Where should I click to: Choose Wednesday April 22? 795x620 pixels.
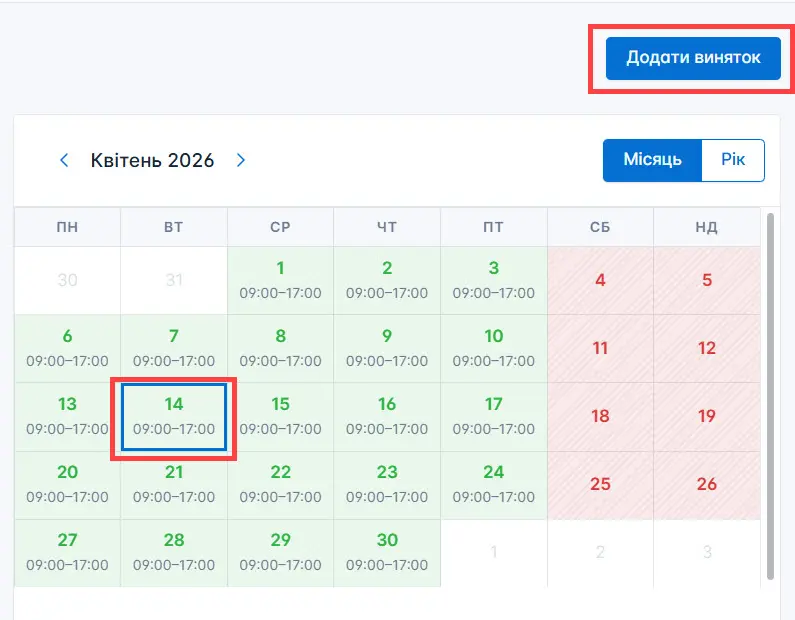pyautogui.click(x=280, y=484)
